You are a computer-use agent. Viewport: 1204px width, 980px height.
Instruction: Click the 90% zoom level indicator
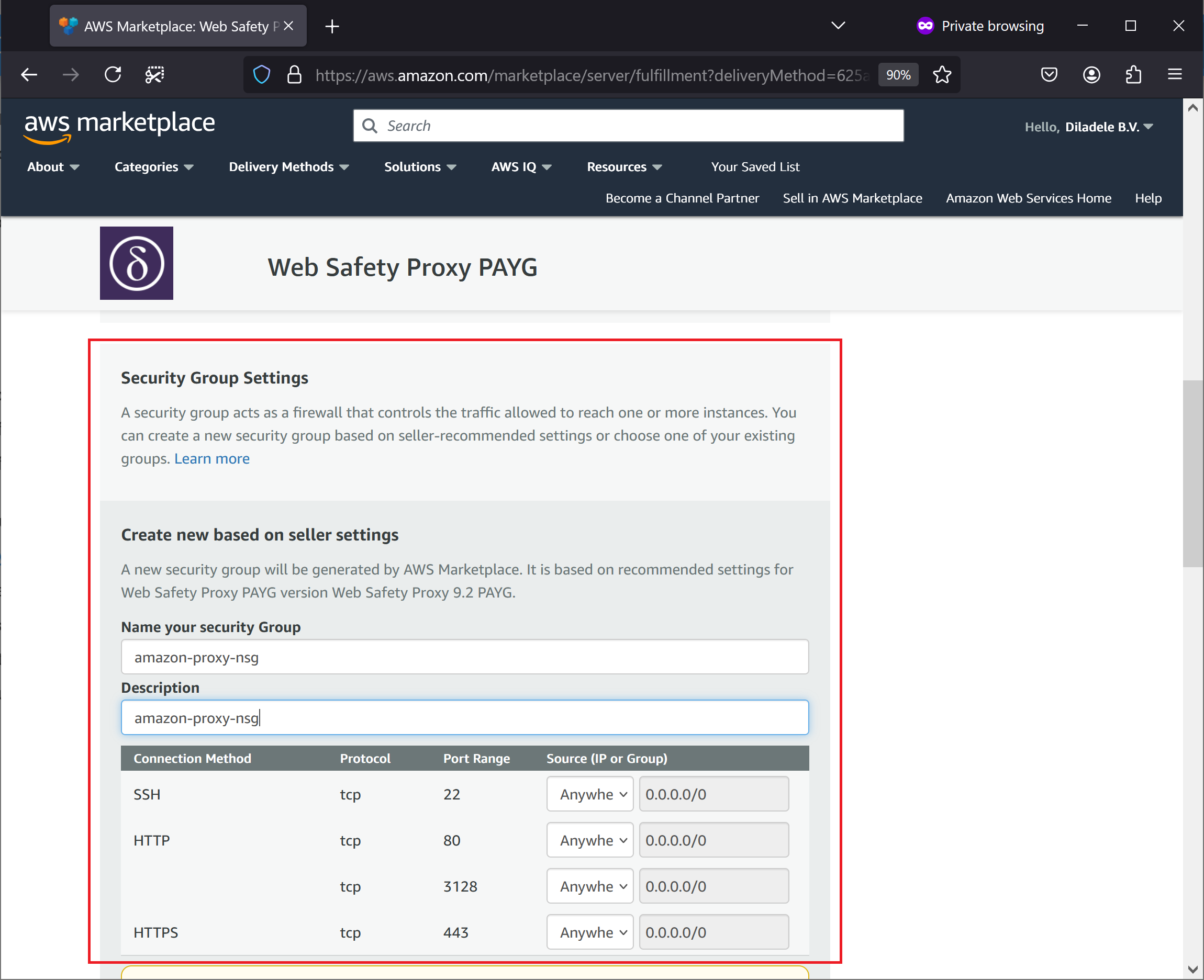click(898, 75)
